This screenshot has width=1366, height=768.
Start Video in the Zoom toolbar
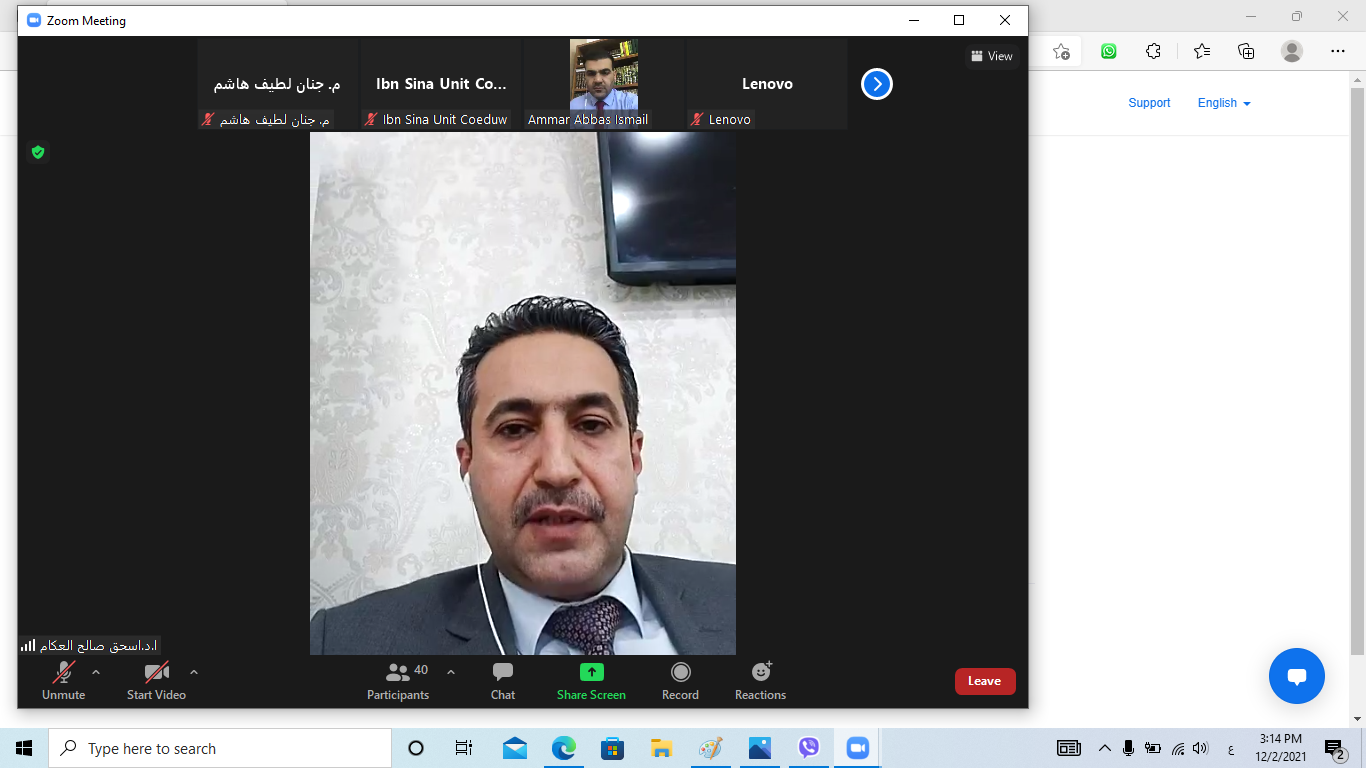(156, 681)
